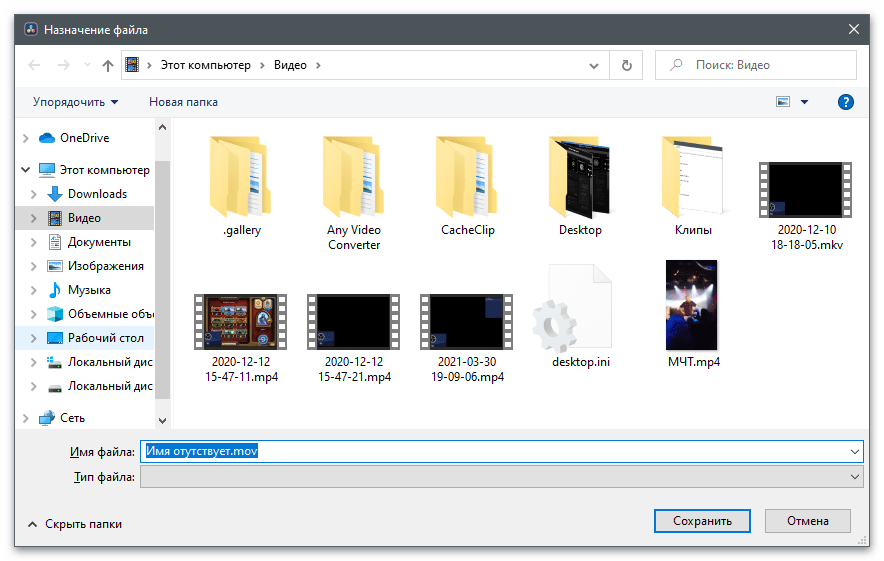Image resolution: width=884 pixels, height=561 pixels.
Task: Select Downloads in the navigation pane
Action: click(97, 194)
